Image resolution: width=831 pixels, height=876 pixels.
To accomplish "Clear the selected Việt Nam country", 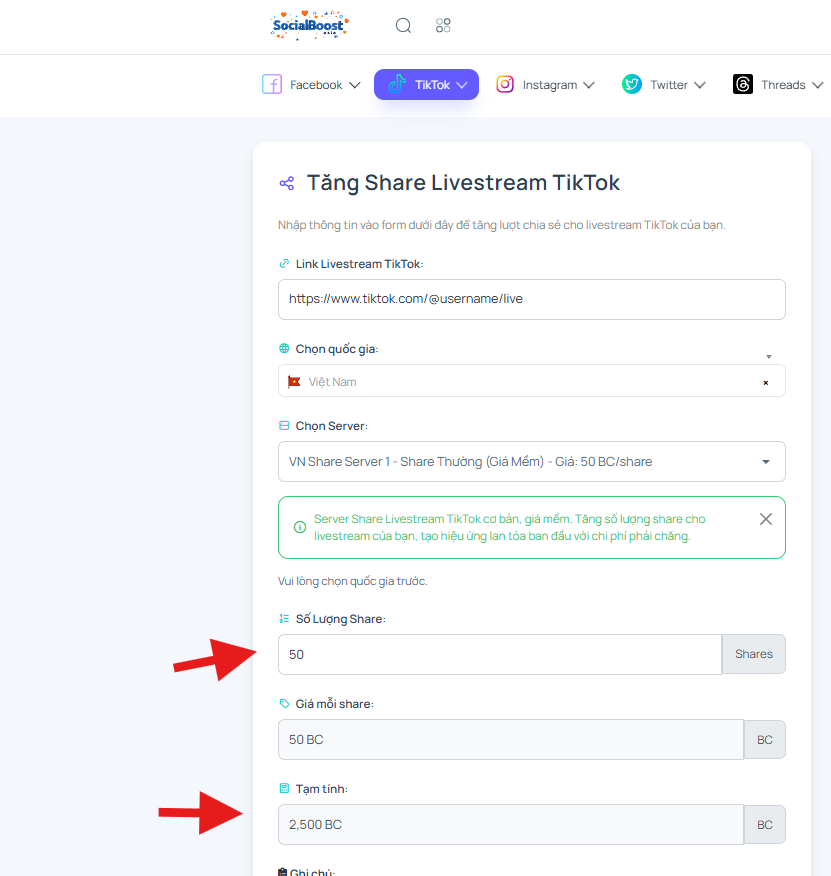I will click(x=766, y=383).
